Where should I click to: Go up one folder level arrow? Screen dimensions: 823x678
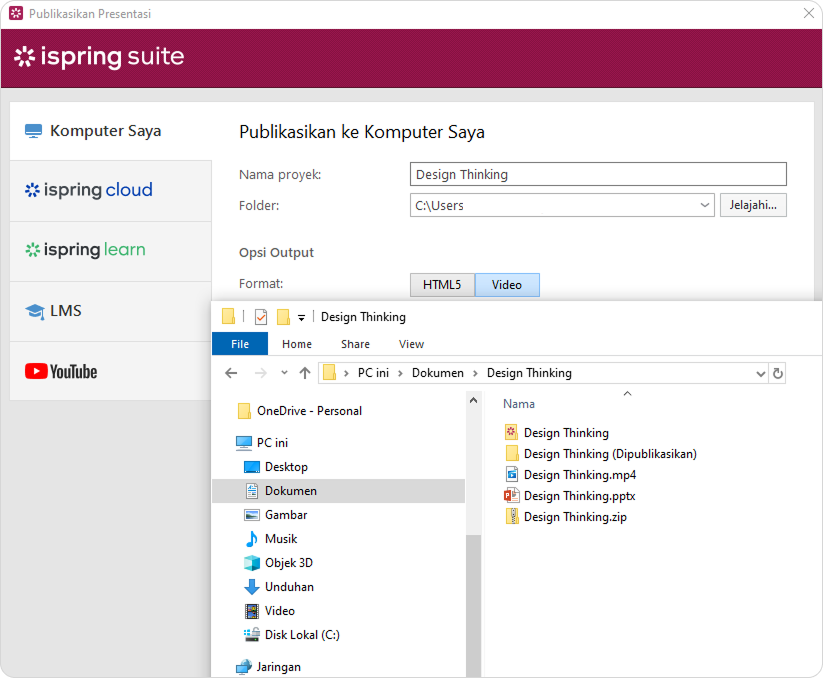305,373
